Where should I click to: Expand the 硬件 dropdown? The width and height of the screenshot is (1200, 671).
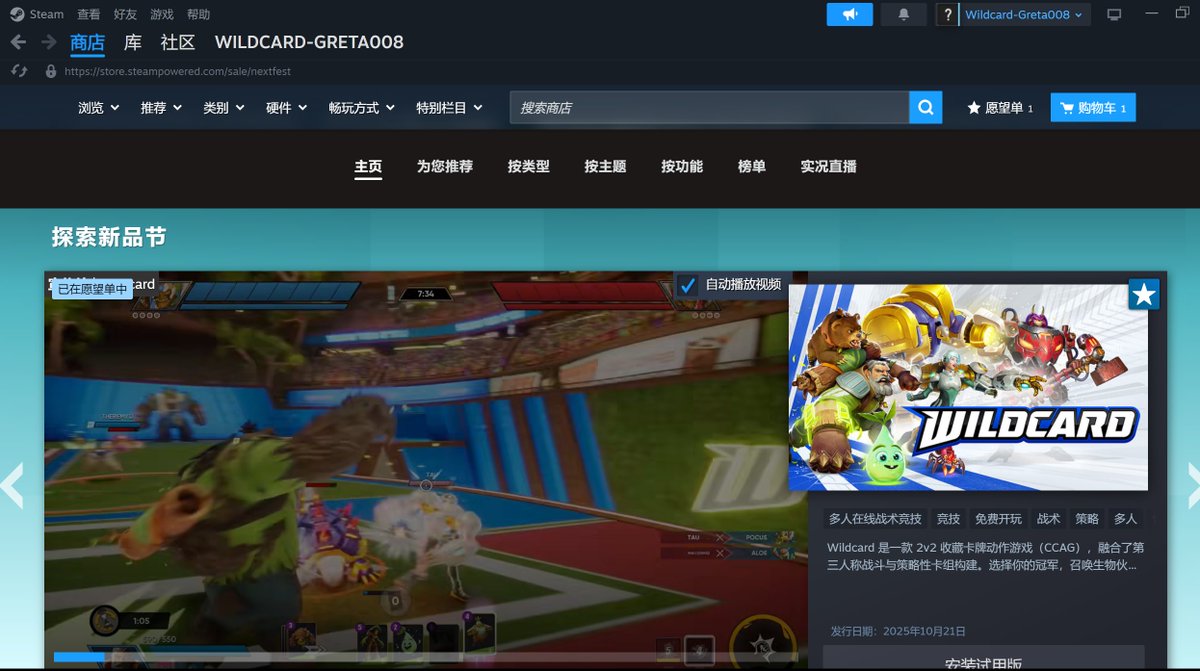(286, 108)
